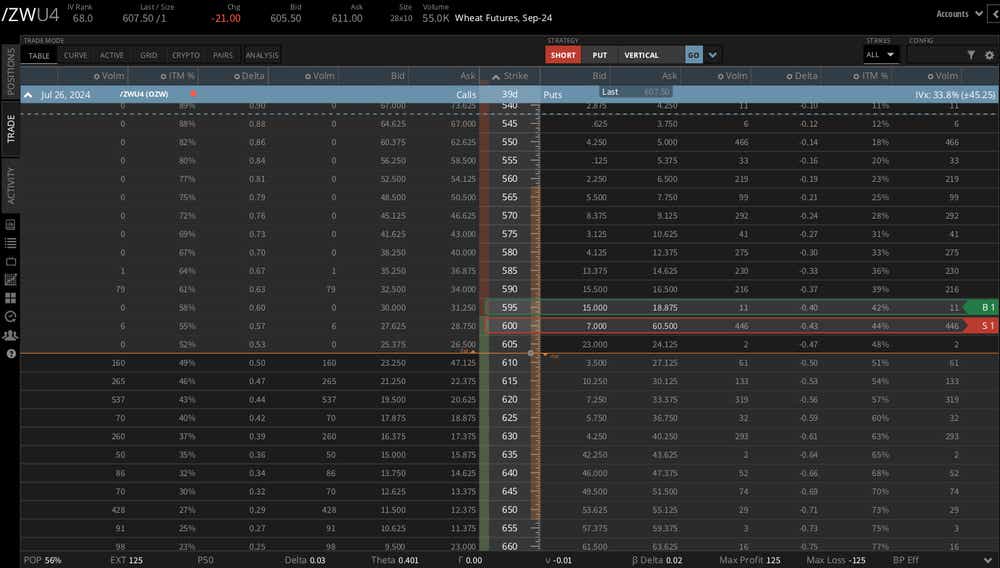The image size is (1000, 568).
Task: Toggle the 600 strike cell
Action: 510,326
